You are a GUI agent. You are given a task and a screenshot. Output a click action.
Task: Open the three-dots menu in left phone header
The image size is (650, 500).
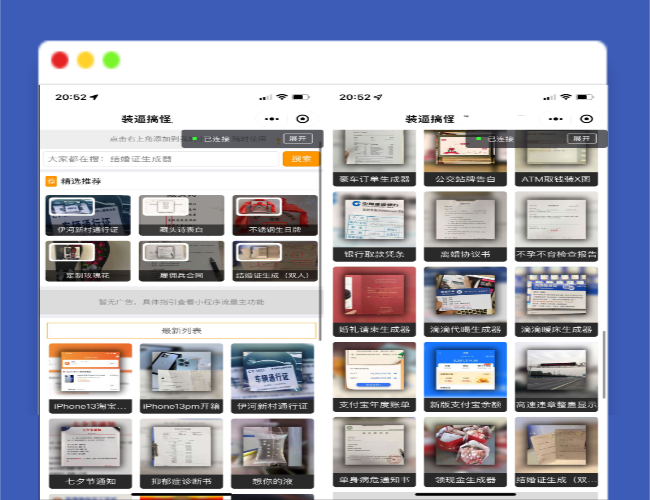point(272,119)
